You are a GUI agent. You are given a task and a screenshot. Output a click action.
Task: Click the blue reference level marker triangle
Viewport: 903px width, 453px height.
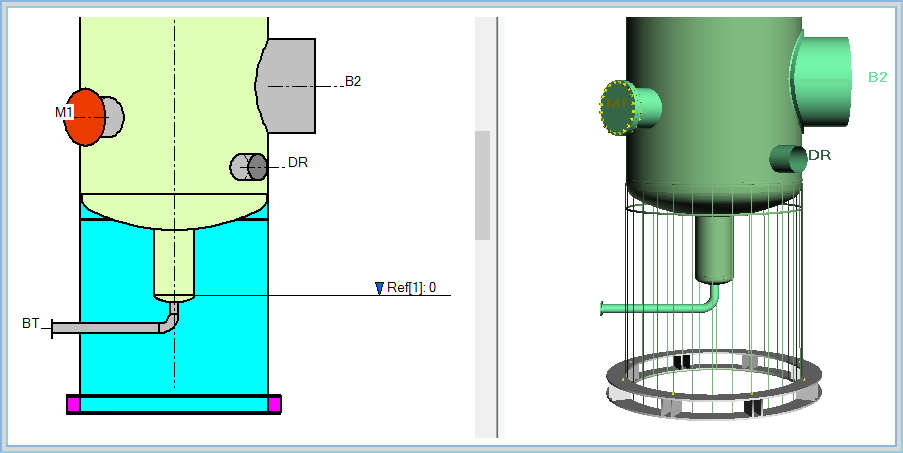point(379,288)
